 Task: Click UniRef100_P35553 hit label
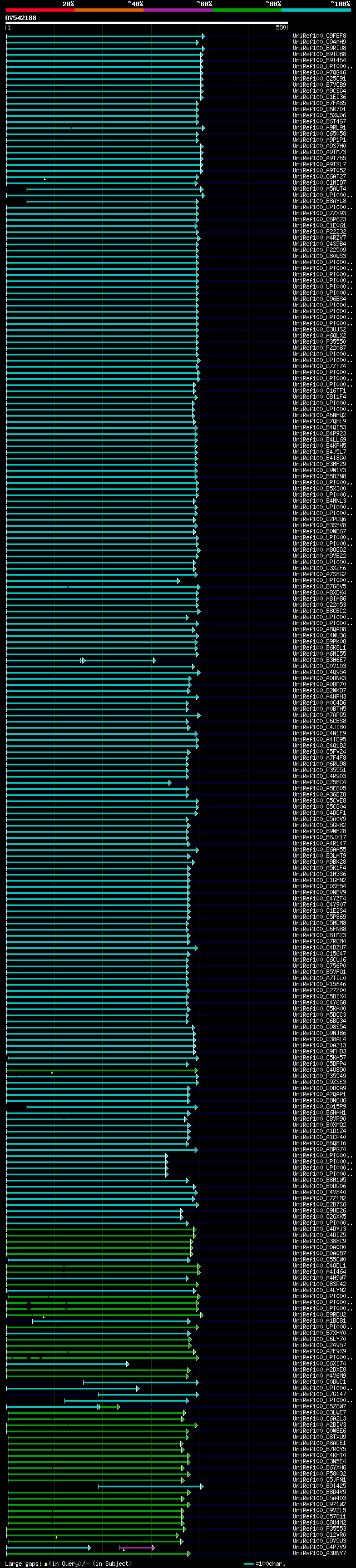point(319,1529)
